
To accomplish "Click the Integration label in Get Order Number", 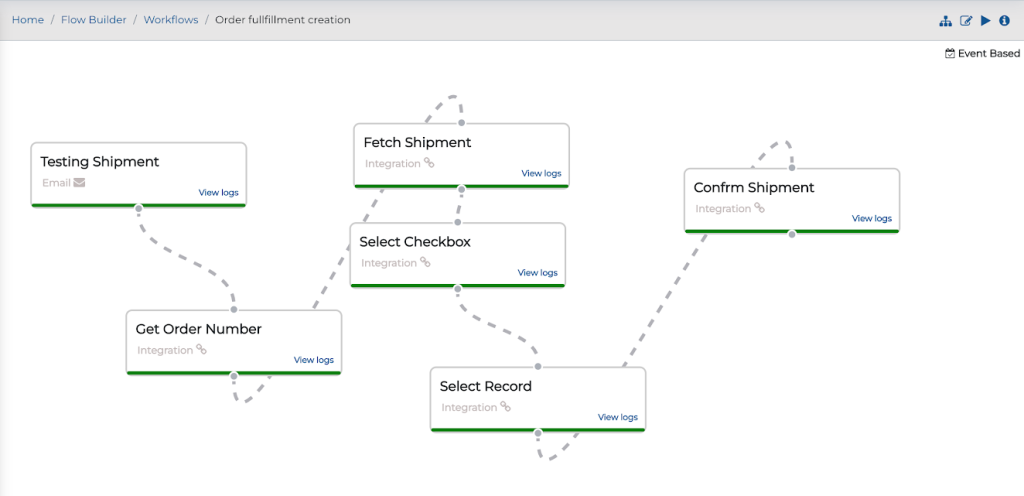I will click(165, 350).
